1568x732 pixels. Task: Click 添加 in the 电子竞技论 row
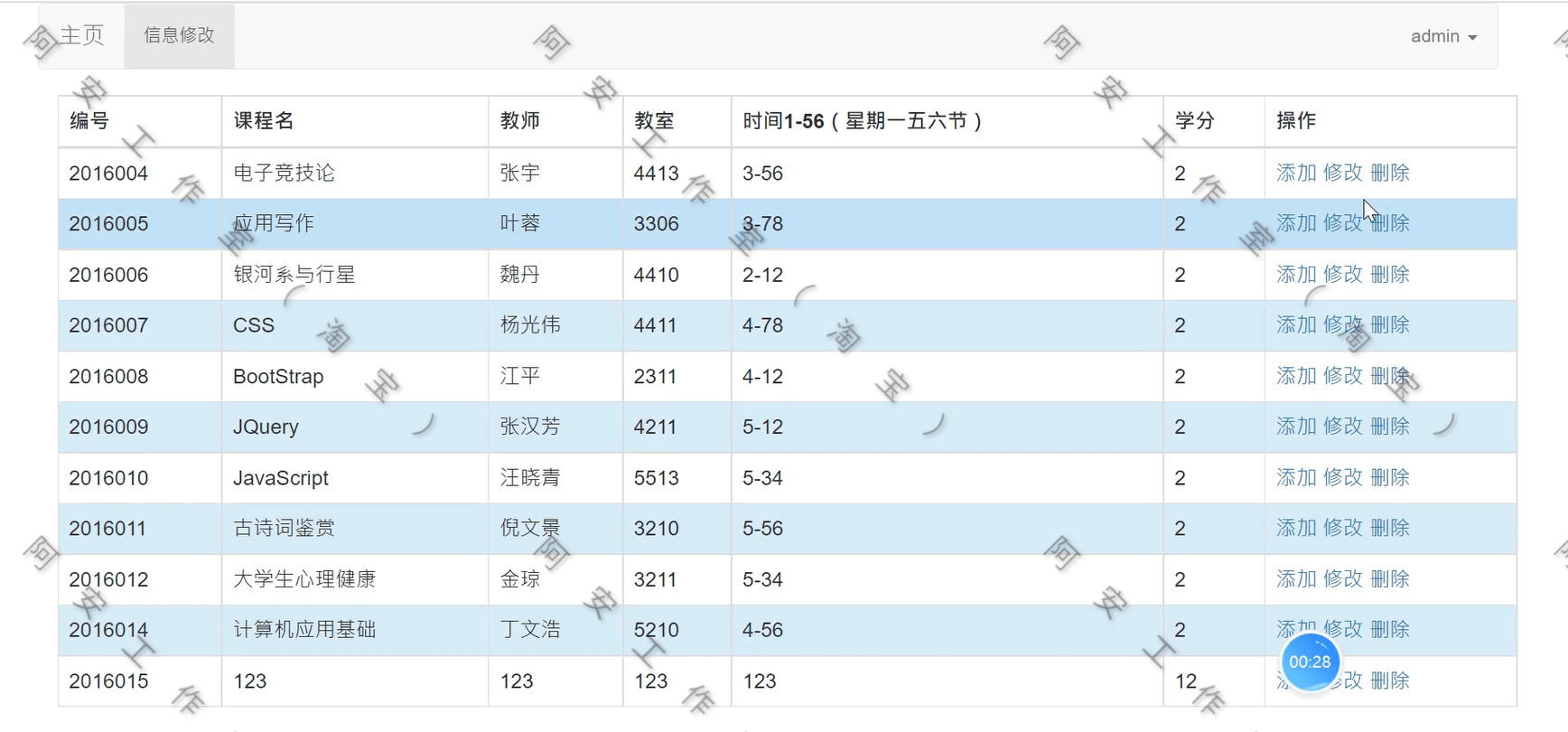tap(1296, 173)
